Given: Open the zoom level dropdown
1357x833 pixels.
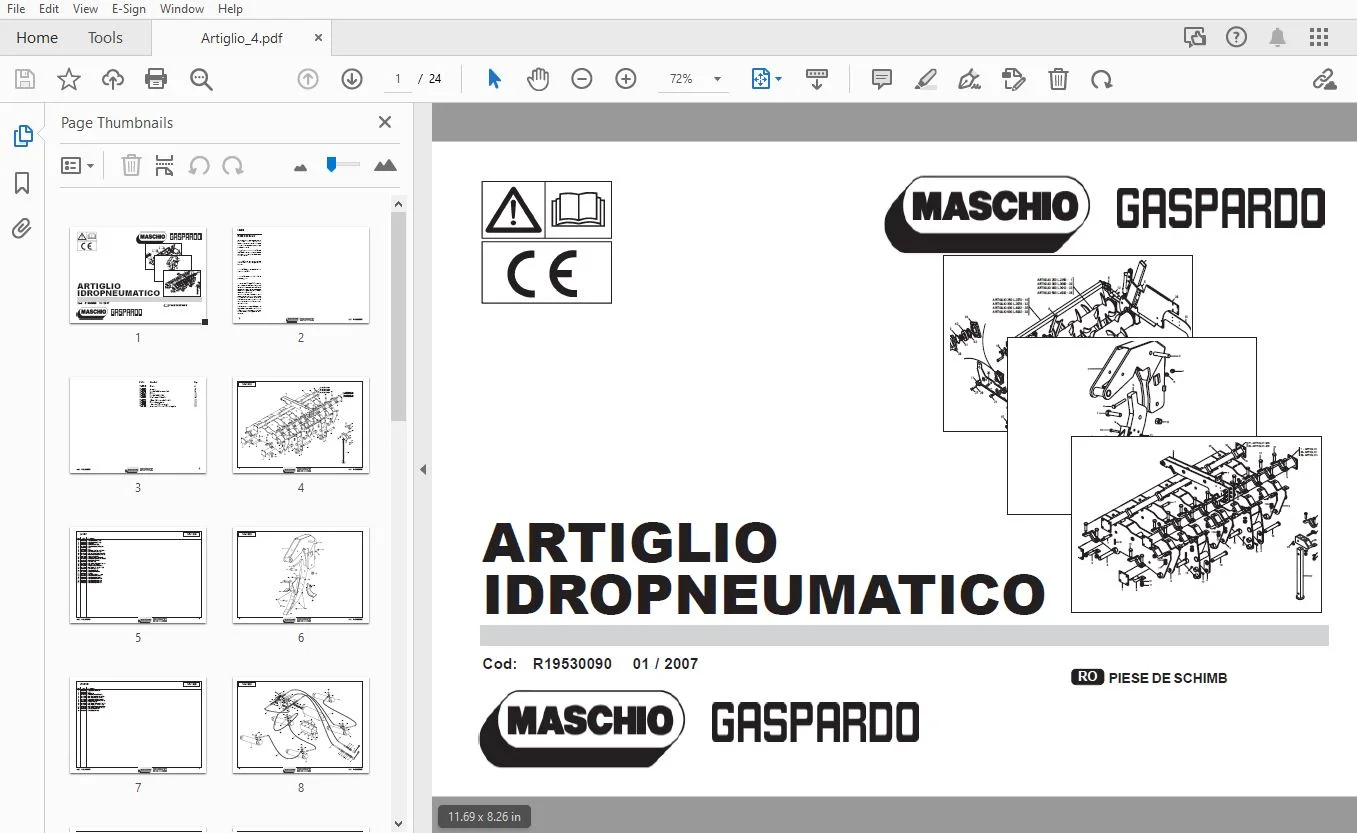Looking at the screenshot, I should pyautogui.click(x=717, y=79).
